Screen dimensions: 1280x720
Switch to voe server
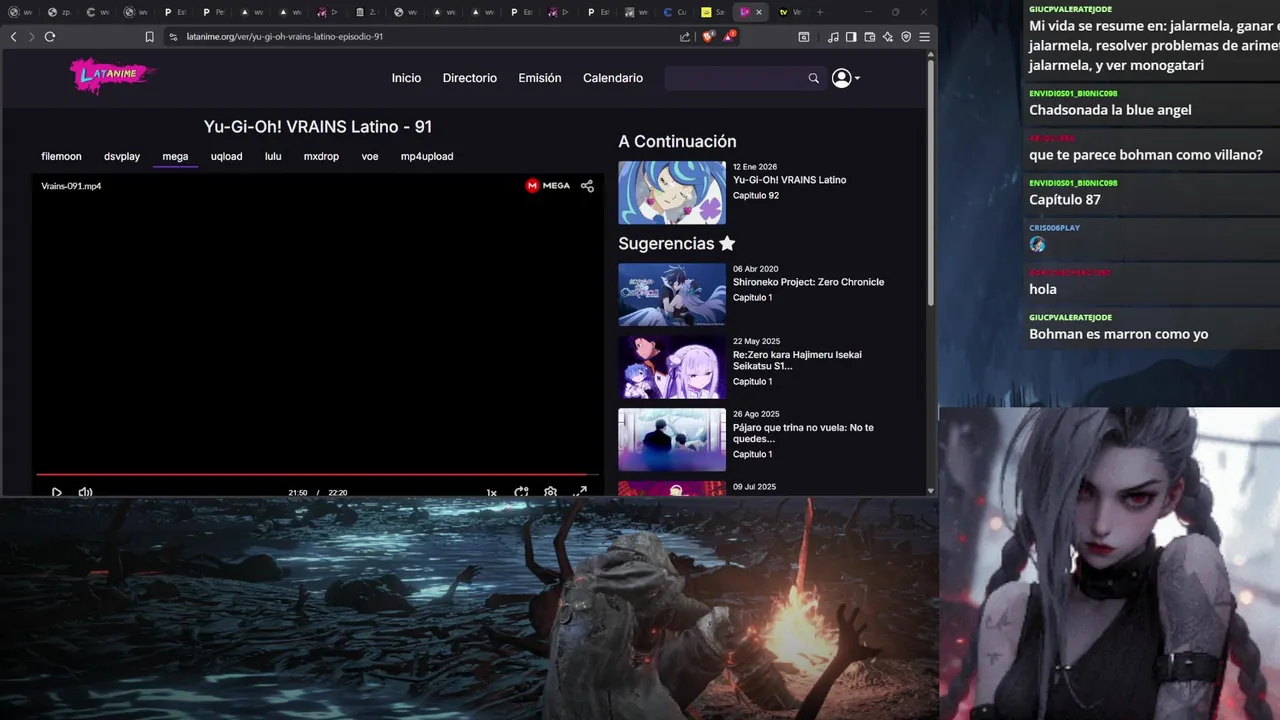coord(370,156)
